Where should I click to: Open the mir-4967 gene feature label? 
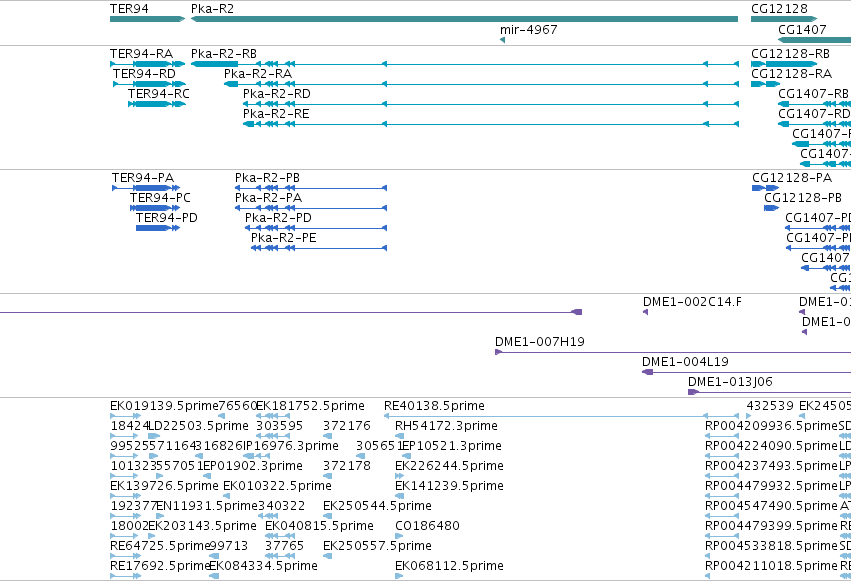pos(529,30)
